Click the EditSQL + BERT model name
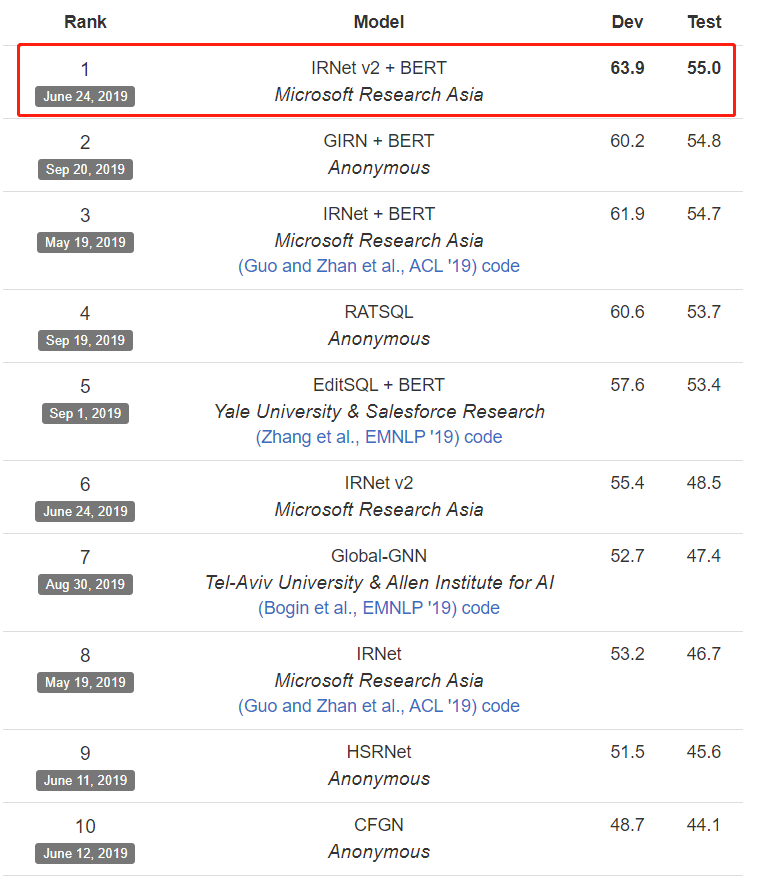760x880 pixels. click(x=379, y=385)
